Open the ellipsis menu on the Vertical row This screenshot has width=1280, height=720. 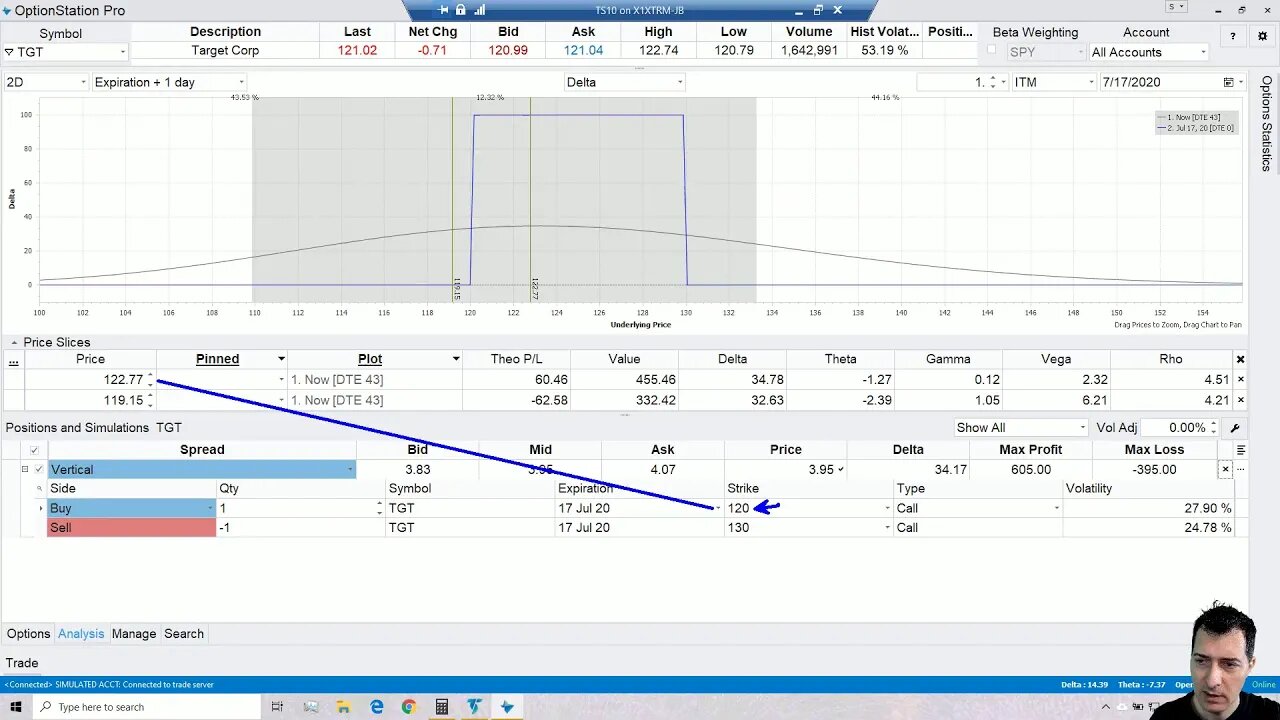pos(1241,469)
